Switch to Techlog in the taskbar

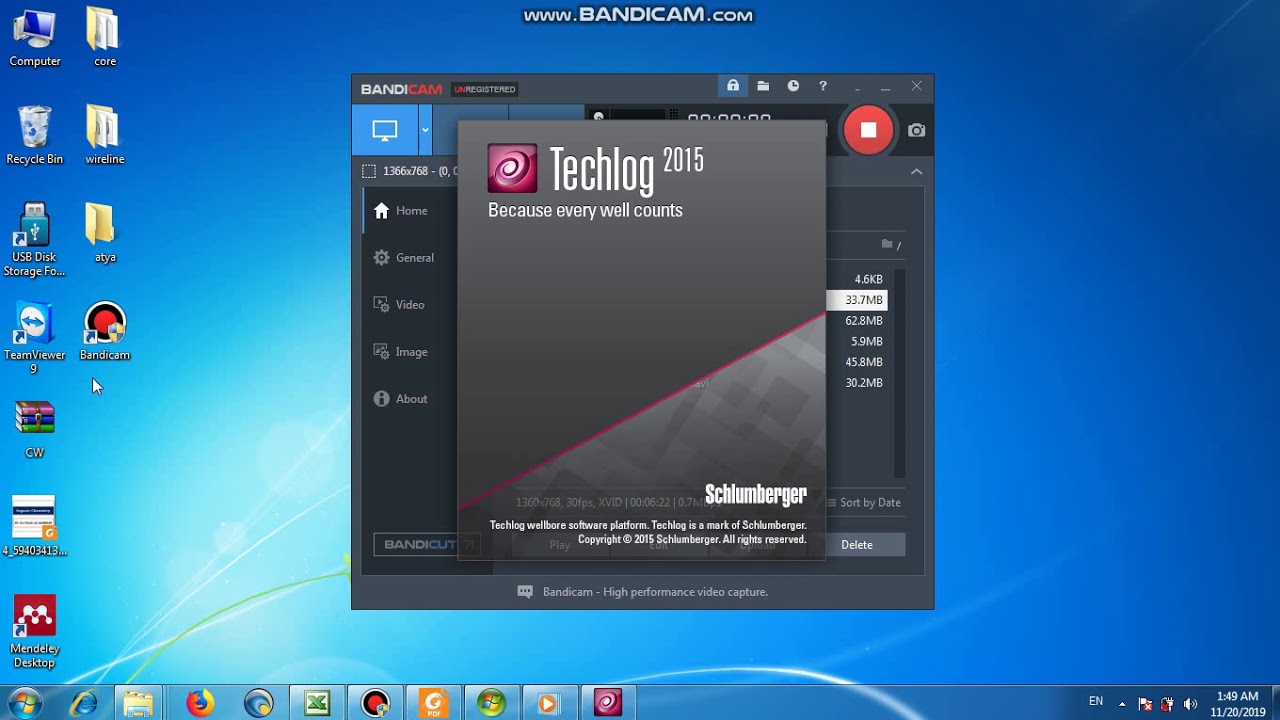pos(607,703)
